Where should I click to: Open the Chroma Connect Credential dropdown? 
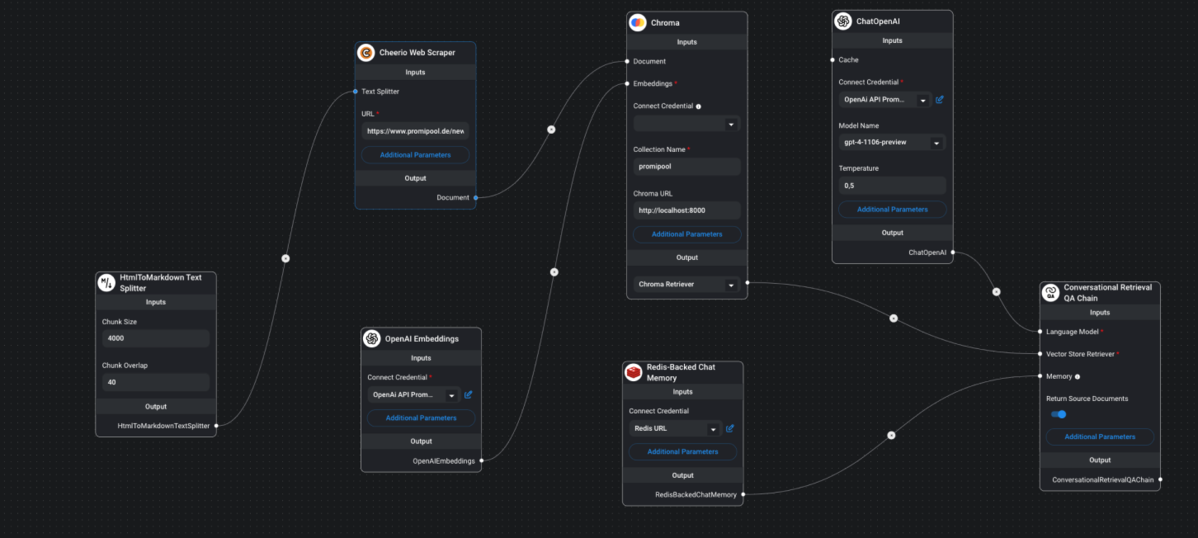point(686,124)
